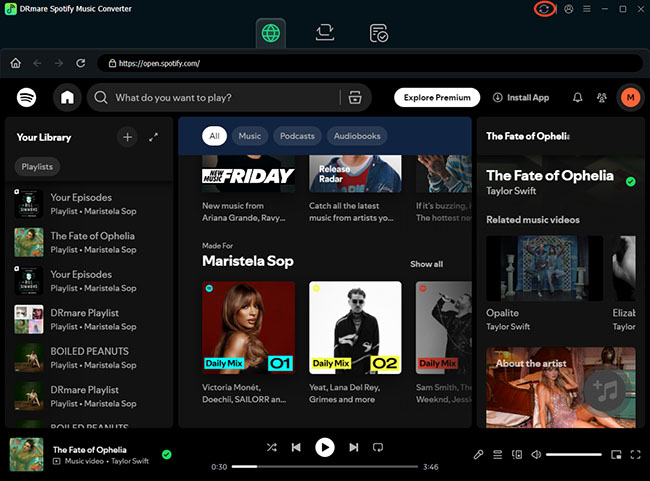Viewport: 650px width, 481px height.
Task: Open Opalite music video thumbnail
Action: (x=545, y=268)
